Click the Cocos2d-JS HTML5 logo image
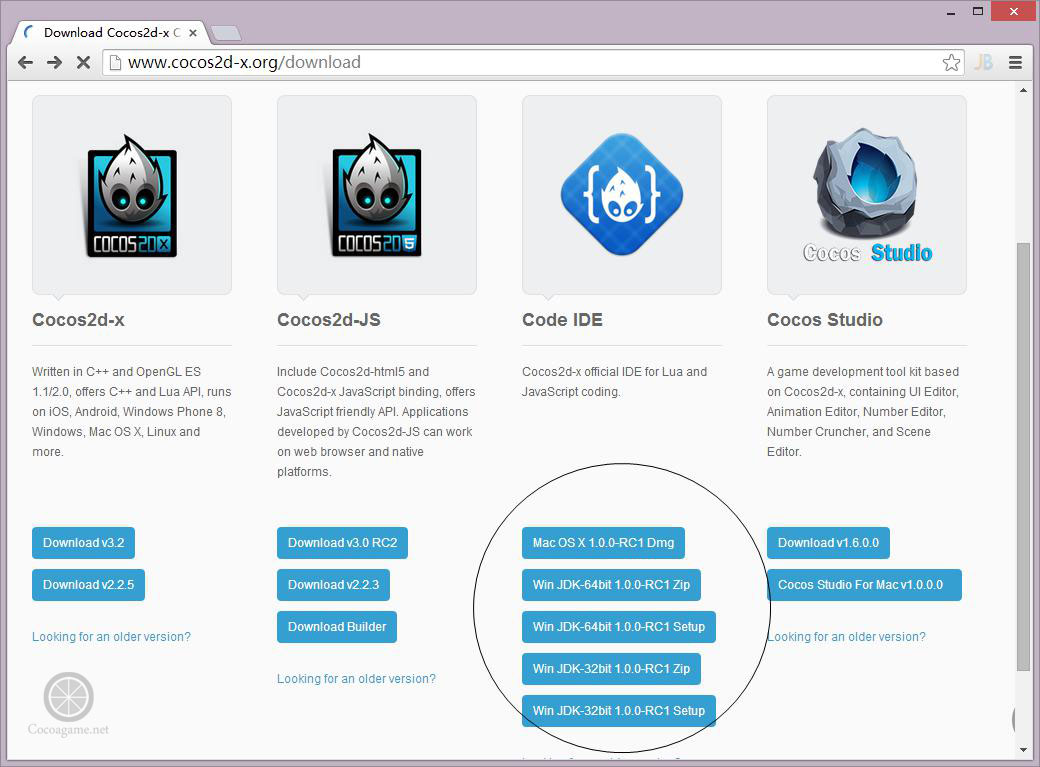The width and height of the screenshot is (1040, 767). pos(377,196)
